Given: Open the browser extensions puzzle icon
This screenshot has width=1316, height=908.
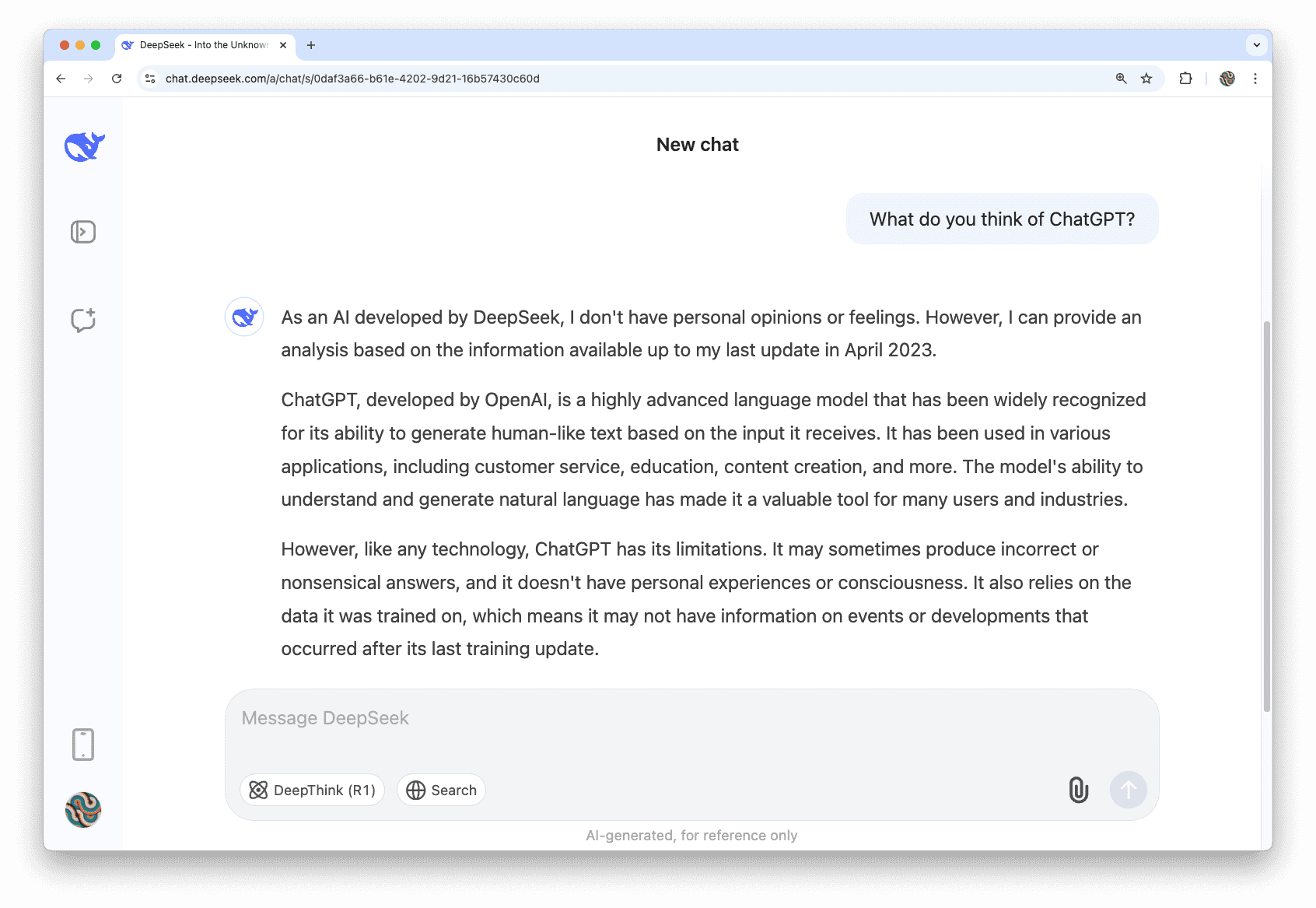Looking at the screenshot, I should (1185, 79).
